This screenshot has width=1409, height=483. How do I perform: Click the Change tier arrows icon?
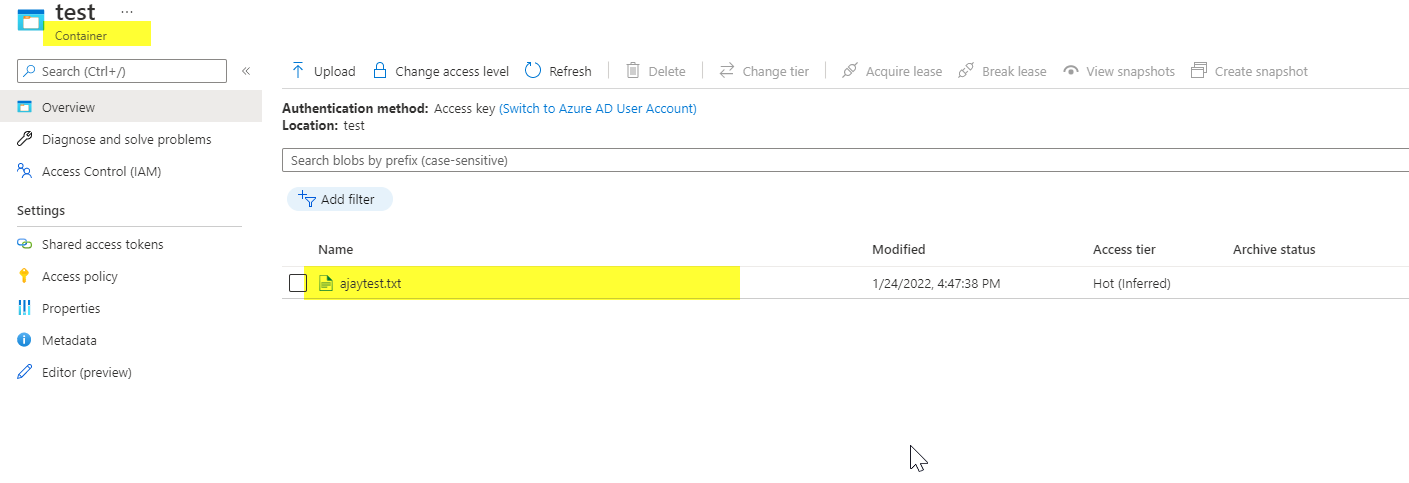(x=727, y=71)
